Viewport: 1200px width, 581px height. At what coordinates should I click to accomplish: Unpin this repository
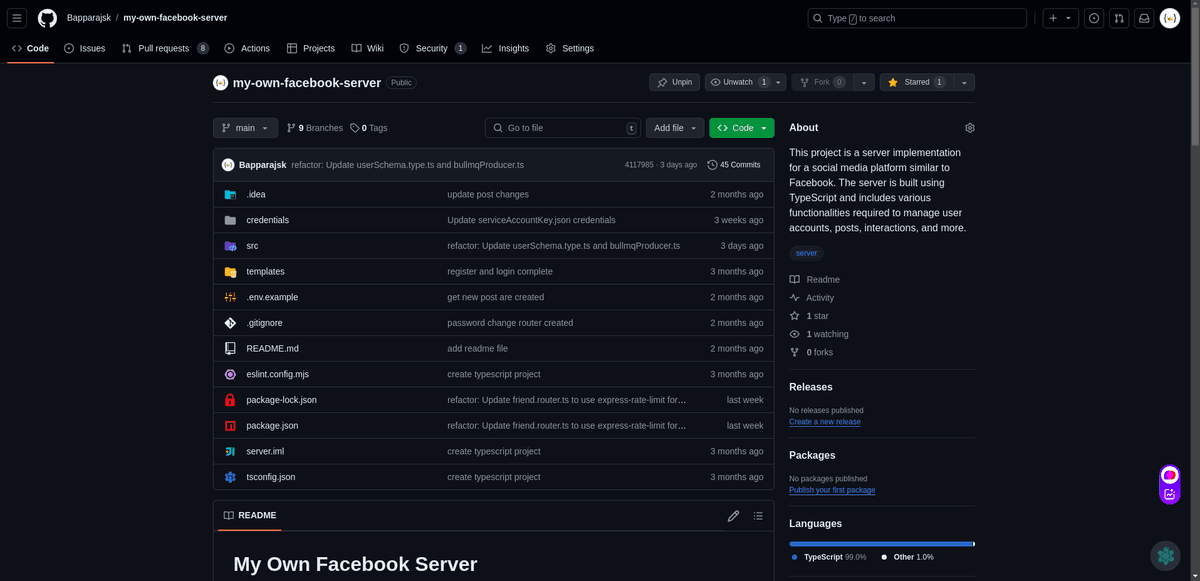coord(674,81)
